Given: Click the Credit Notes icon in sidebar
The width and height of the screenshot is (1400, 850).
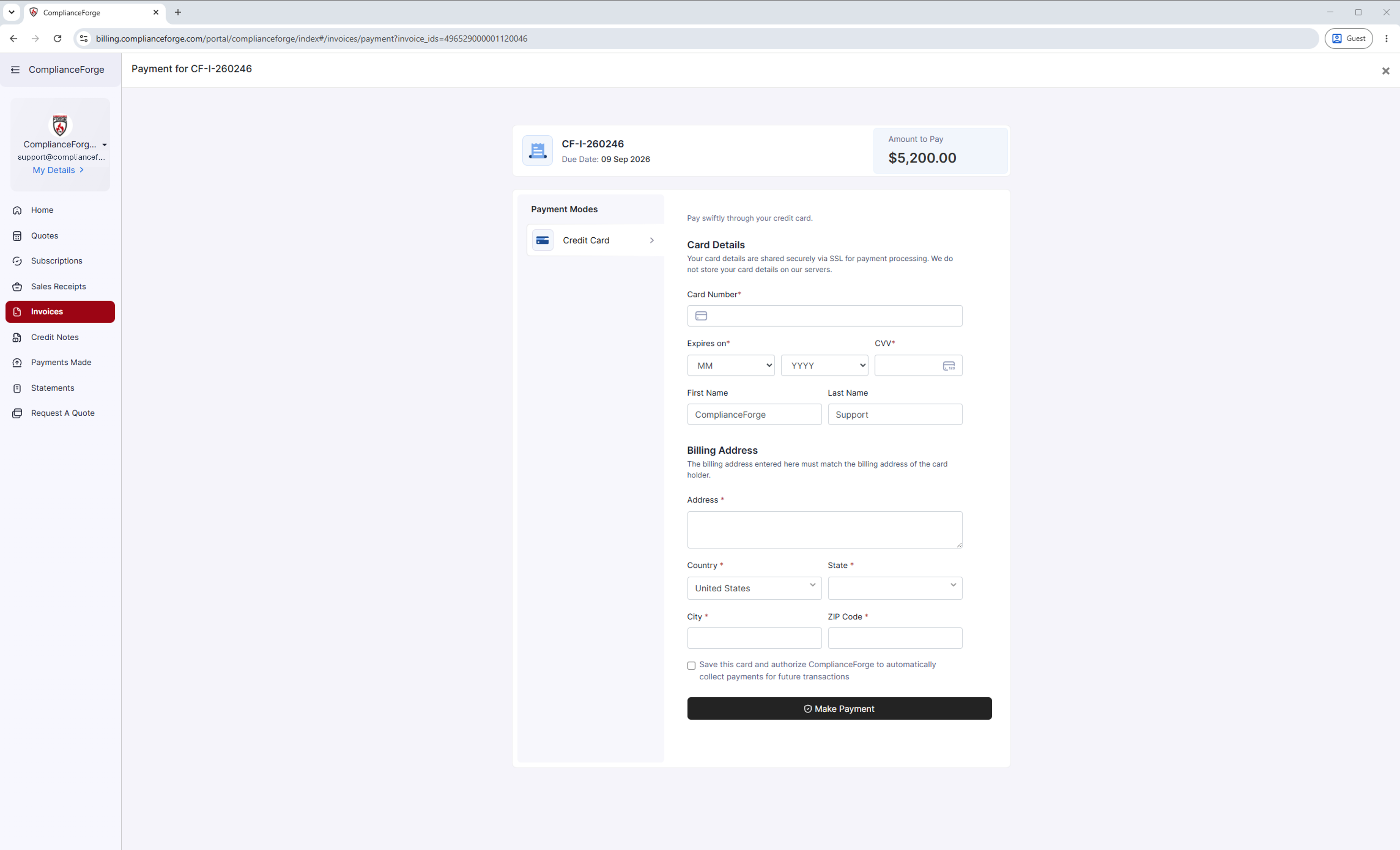Looking at the screenshot, I should [x=17, y=337].
